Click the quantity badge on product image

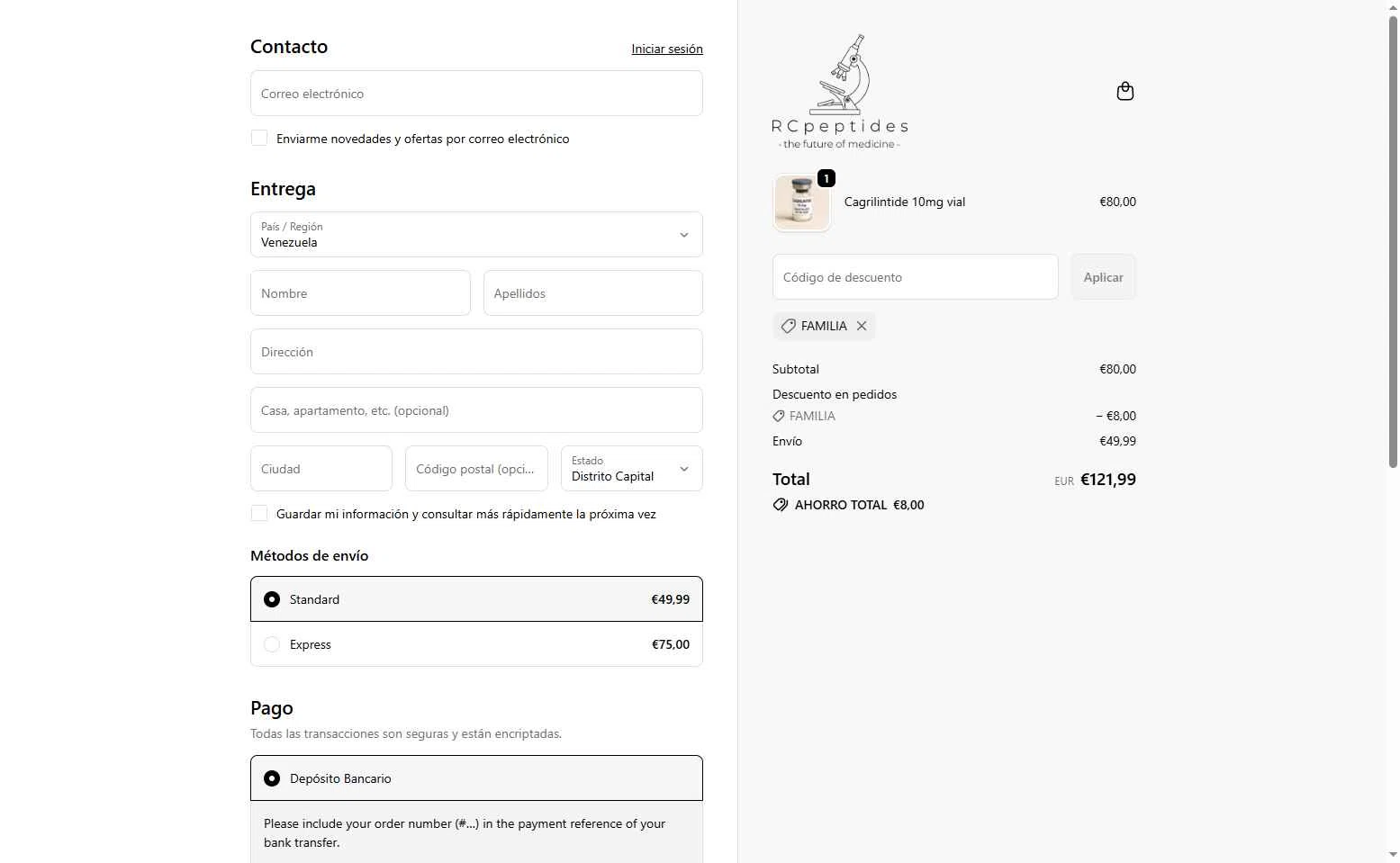point(826,178)
